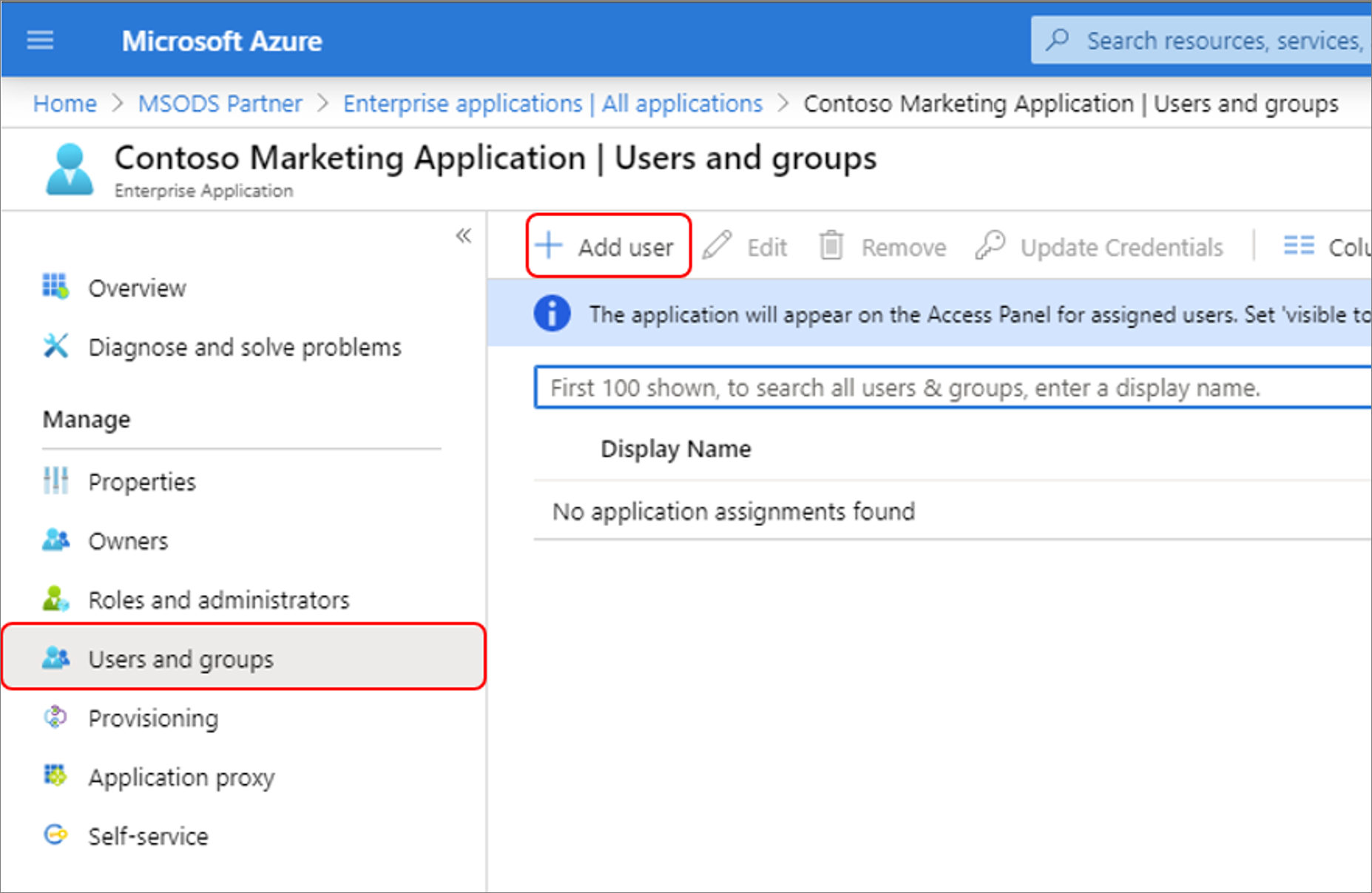Click the Roles and administrators icon

(55, 599)
